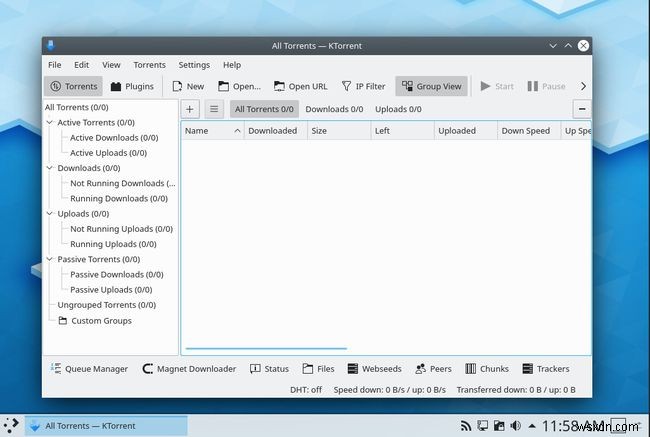
Task: Click the Custom Groups folder icon
Action: pos(63,320)
